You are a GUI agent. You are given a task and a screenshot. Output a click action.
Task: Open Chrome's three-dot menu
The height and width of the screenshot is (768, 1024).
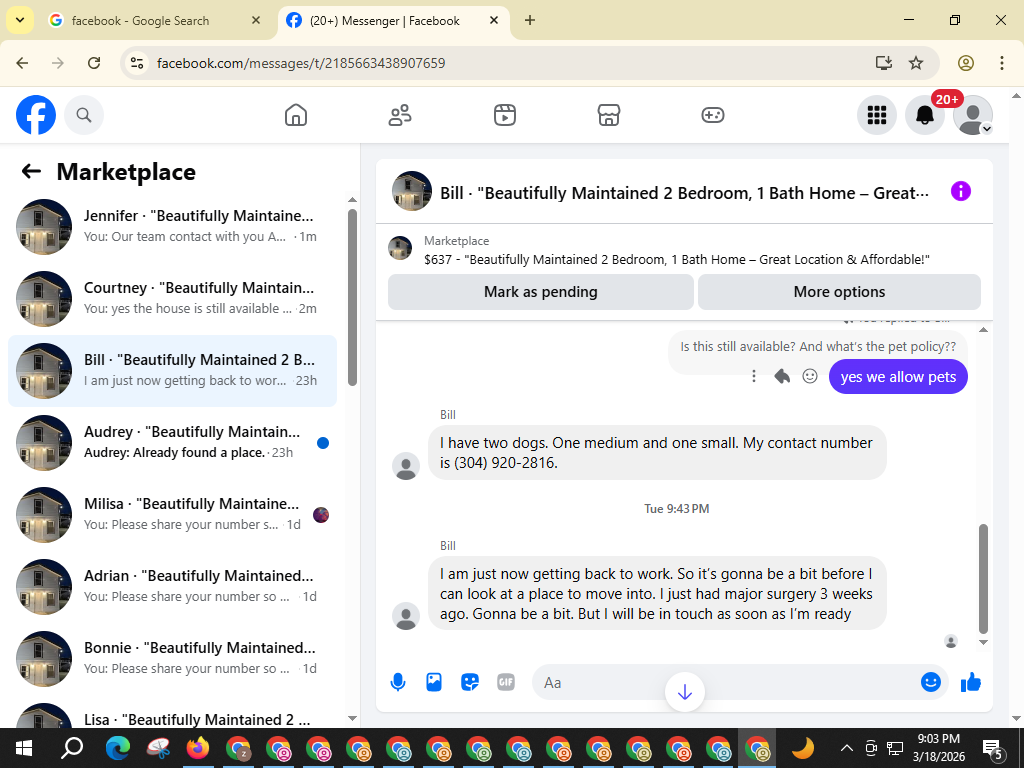(x=1002, y=63)
